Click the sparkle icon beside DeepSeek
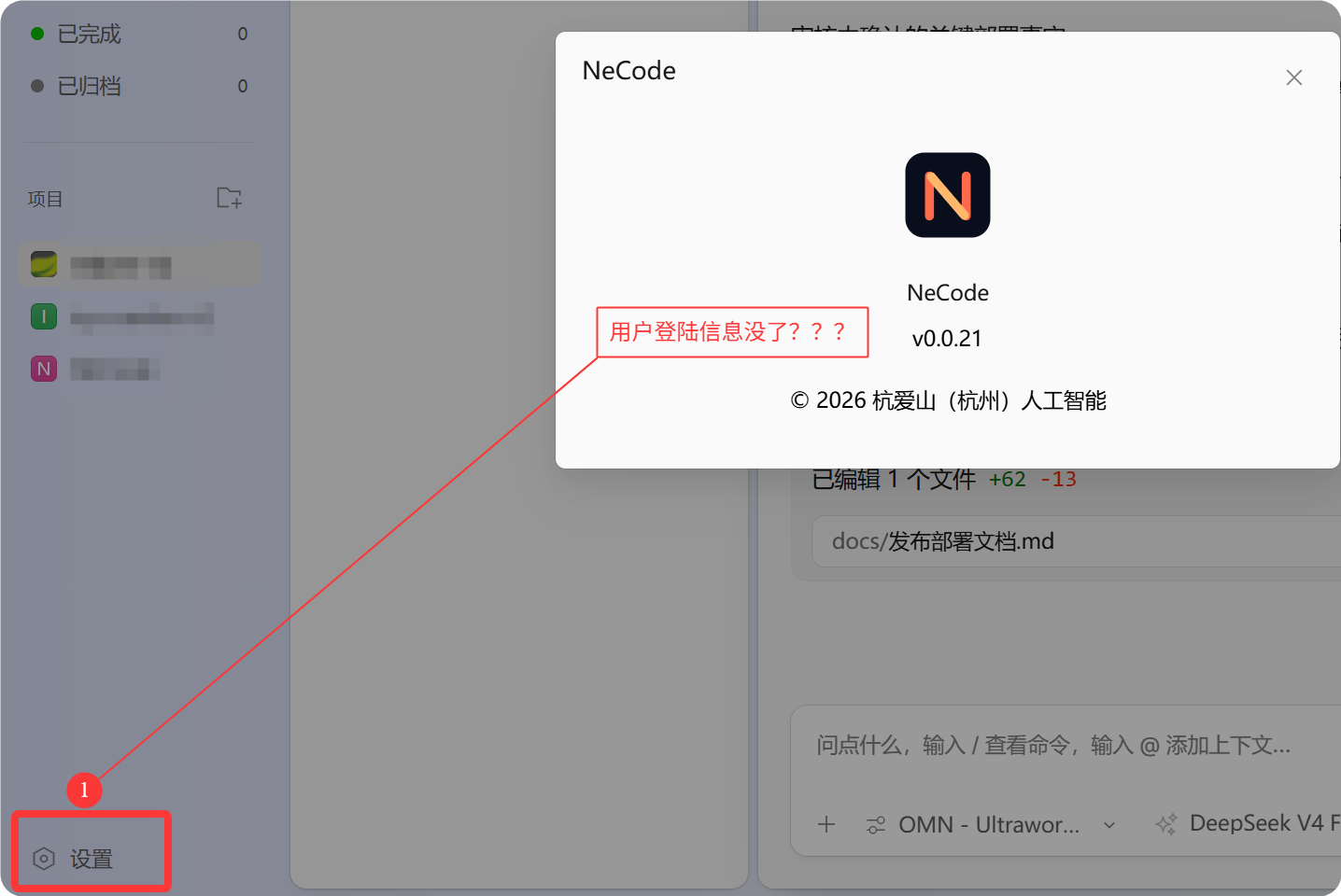The width and height of the screenshot is (1341, 896). [1166, 823]
